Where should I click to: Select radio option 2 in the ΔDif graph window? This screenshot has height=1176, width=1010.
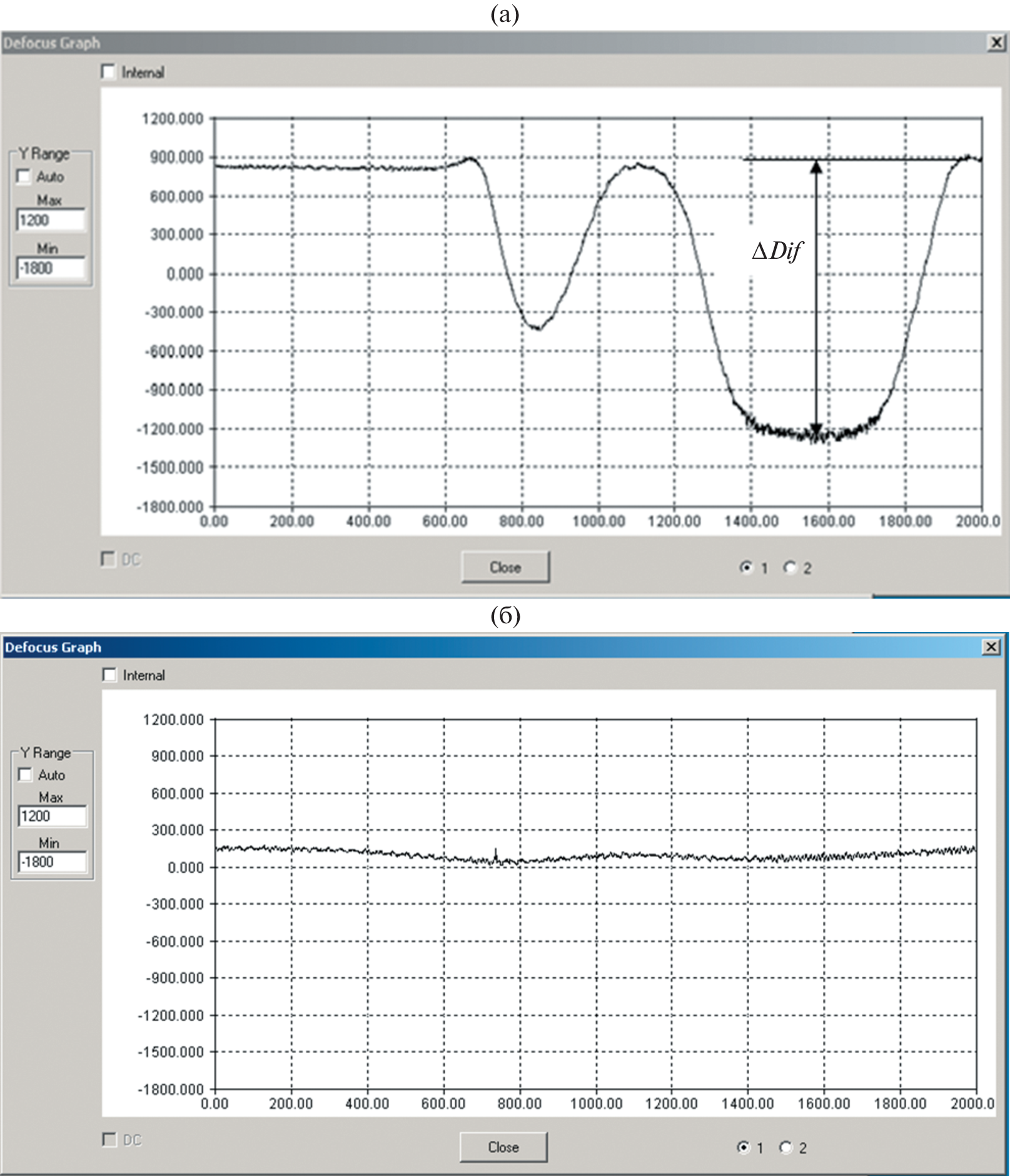tap(790, 567)
